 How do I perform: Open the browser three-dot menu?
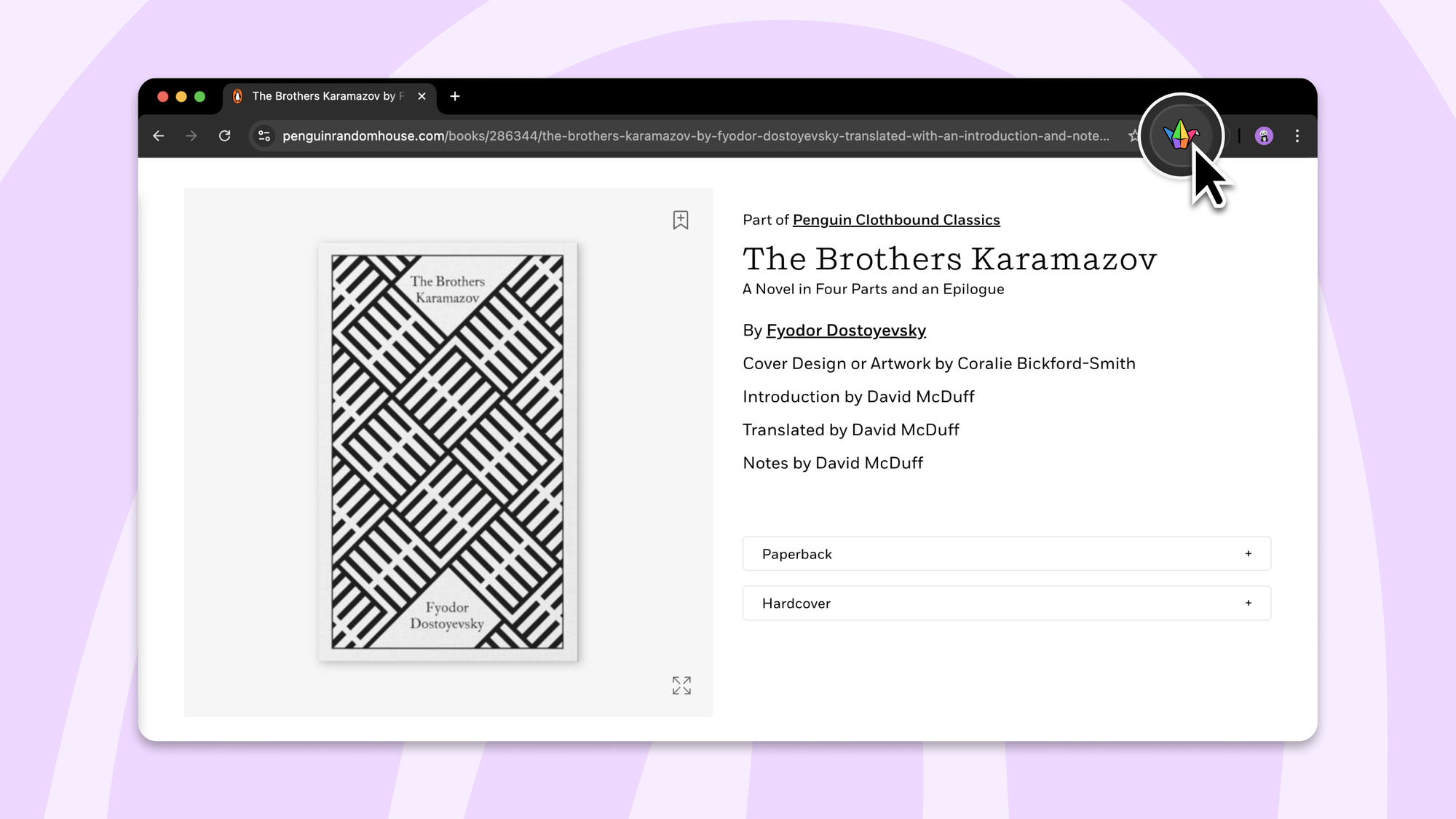[x=1297, y=136]
